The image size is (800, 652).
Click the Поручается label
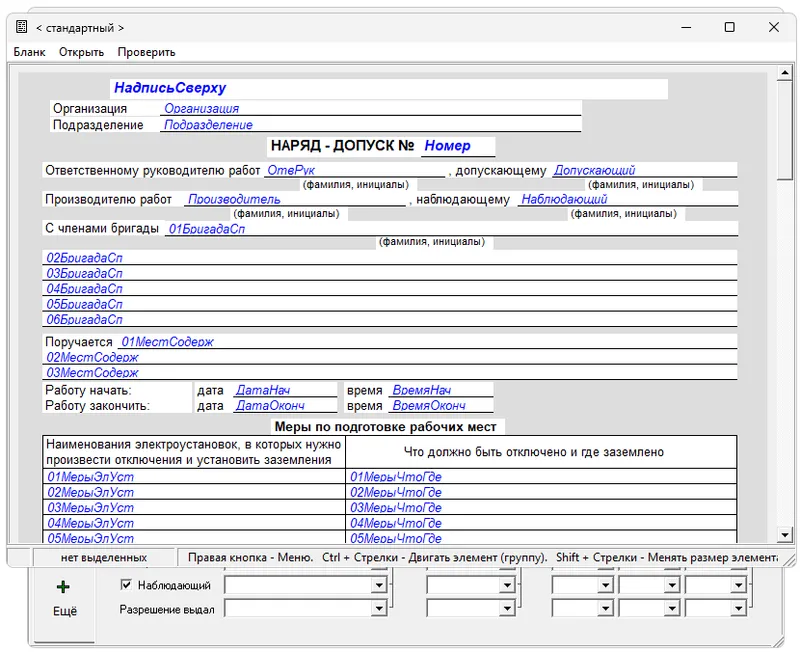click(79, 342)
